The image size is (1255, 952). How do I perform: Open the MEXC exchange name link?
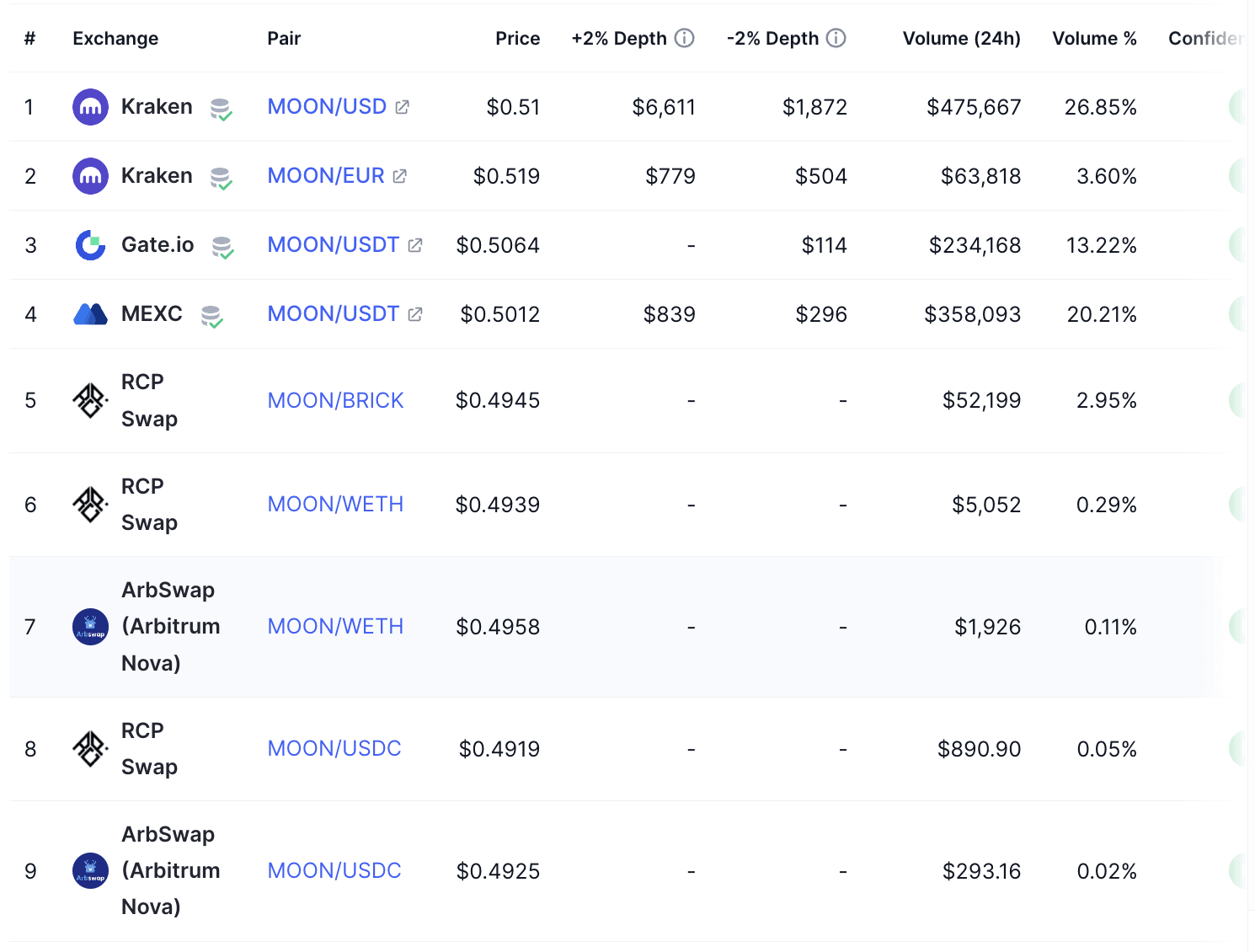tap(152, 314)
